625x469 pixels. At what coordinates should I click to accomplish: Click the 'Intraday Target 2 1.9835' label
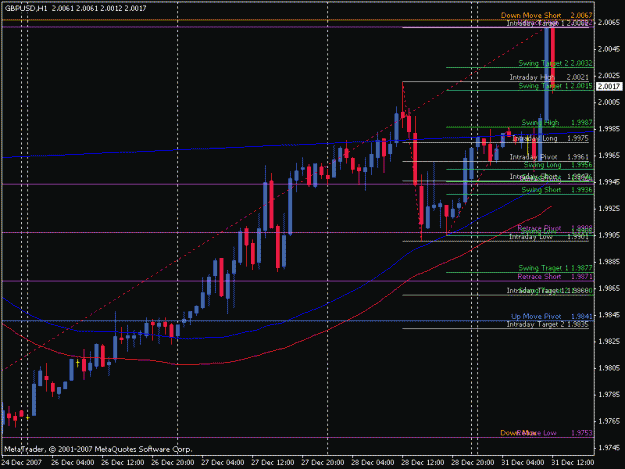click(548, 325)
